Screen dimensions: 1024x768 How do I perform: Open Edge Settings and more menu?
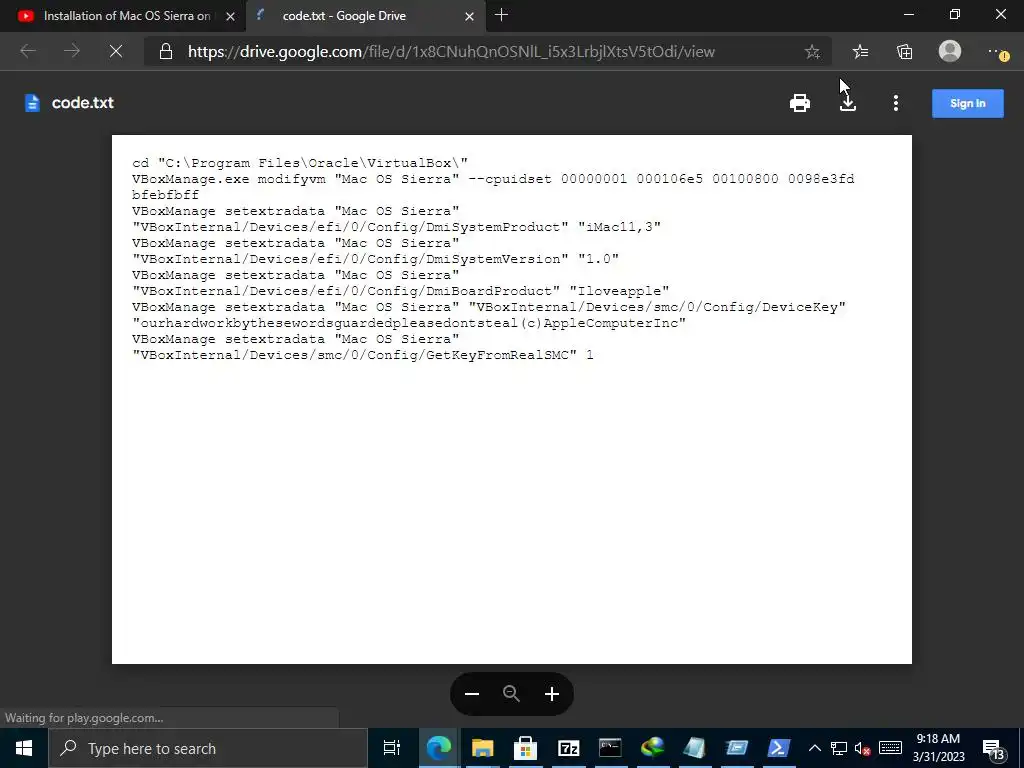click(x=997, y=52)
